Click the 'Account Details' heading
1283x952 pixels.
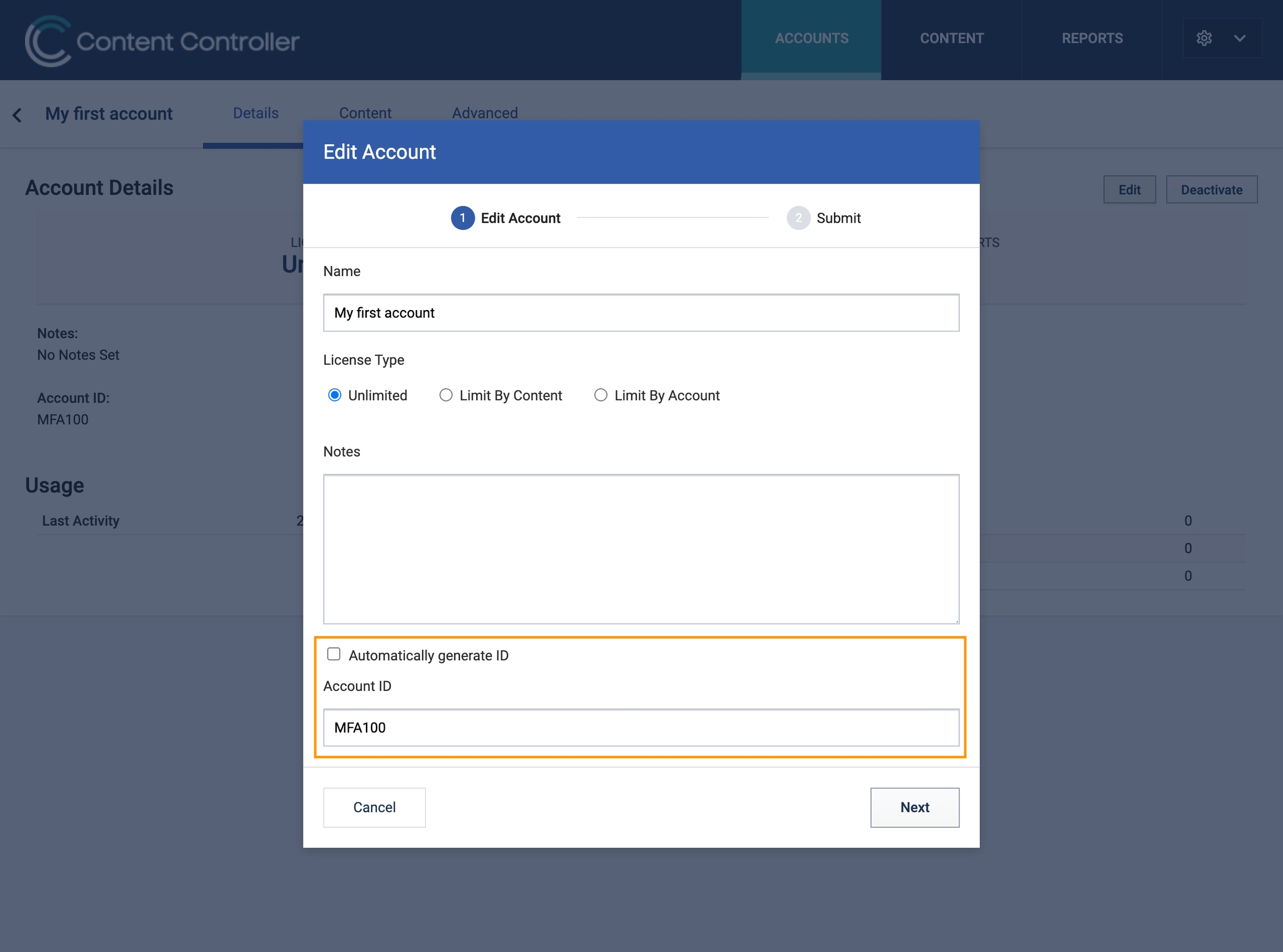pyautogui.click(x=99, y=188)
